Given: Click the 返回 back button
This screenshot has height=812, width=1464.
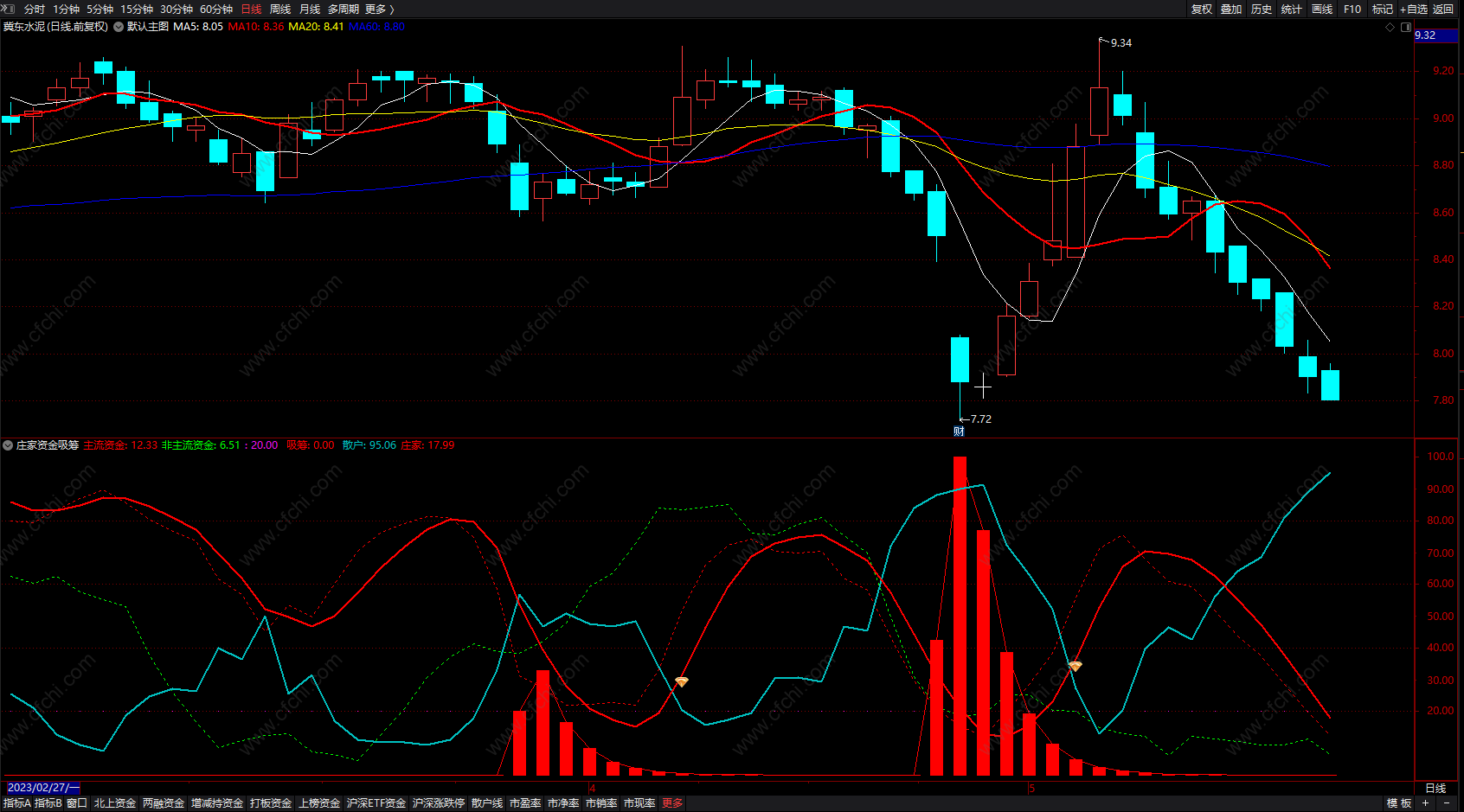Looking at the screenshot, I should click(x=1443, y=10).
